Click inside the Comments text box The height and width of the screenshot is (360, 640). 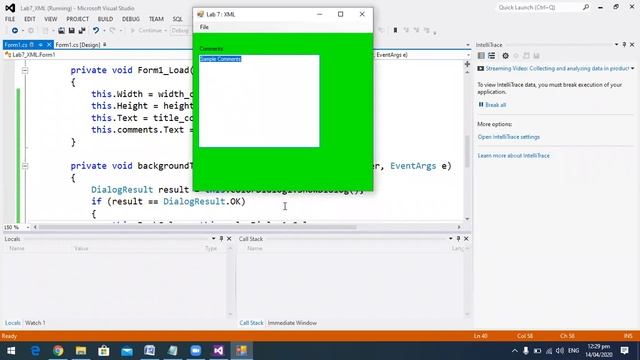tap(259, 101)
